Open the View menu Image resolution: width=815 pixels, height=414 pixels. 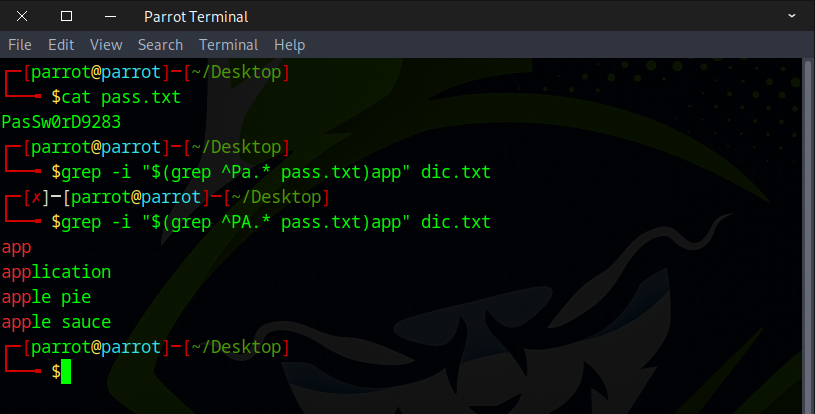(x=106, y=45)
